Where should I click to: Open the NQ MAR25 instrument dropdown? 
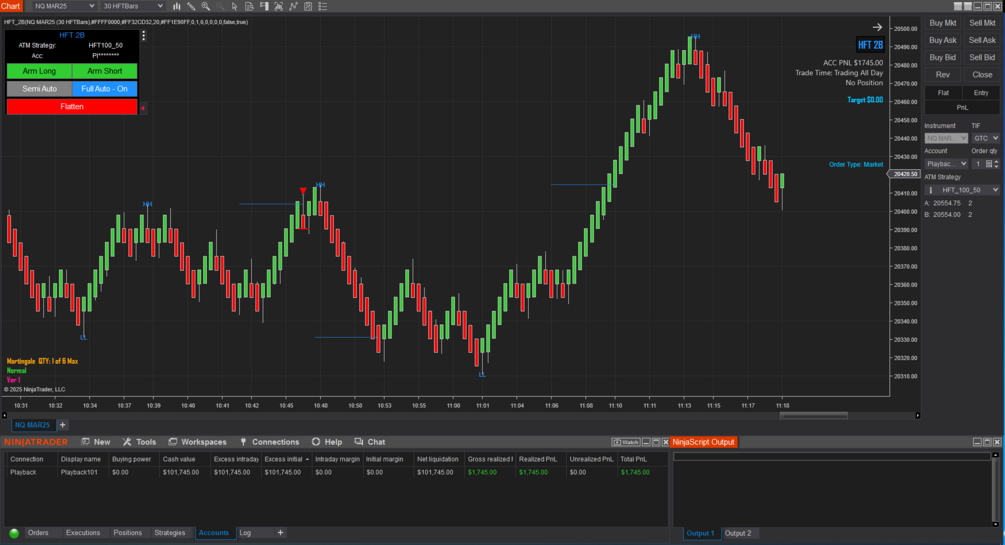[x=64, y=6]
